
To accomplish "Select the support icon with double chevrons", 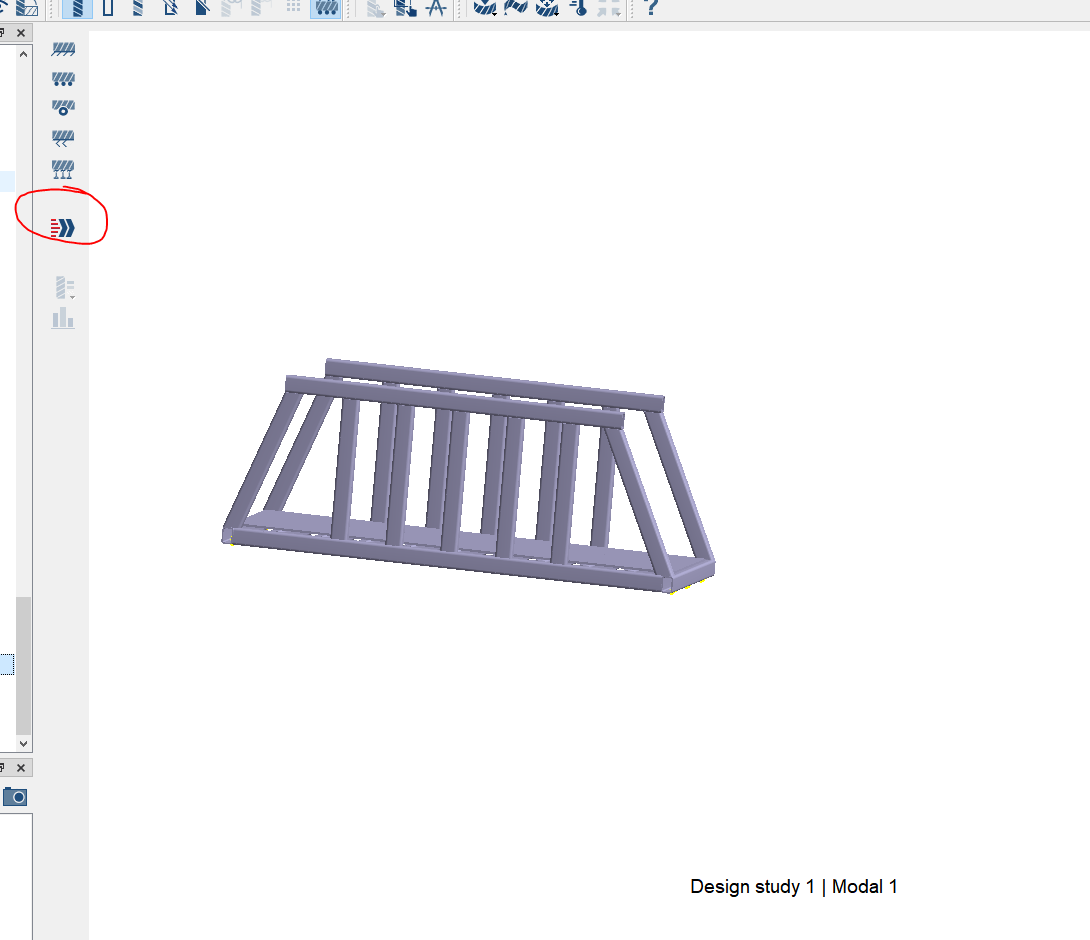I will pos(64,138).
